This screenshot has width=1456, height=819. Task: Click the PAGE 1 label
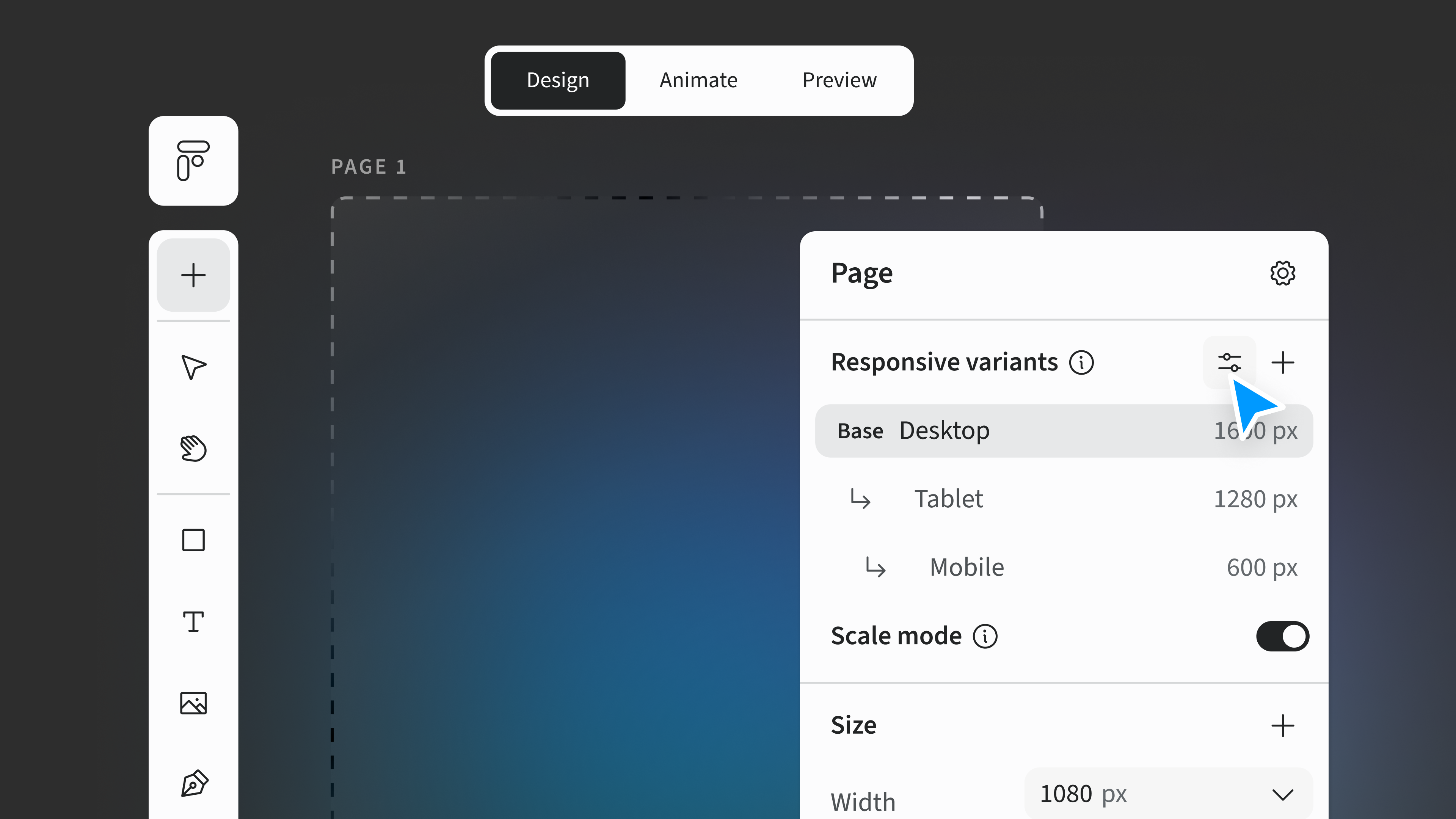(369, 167)
